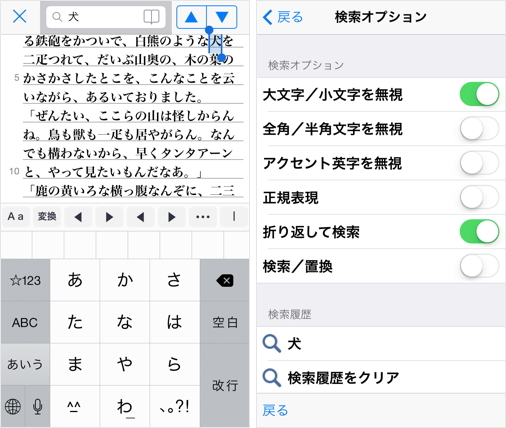
Task: Open more options with the ellipsis key
Action: tap(203, 217)
